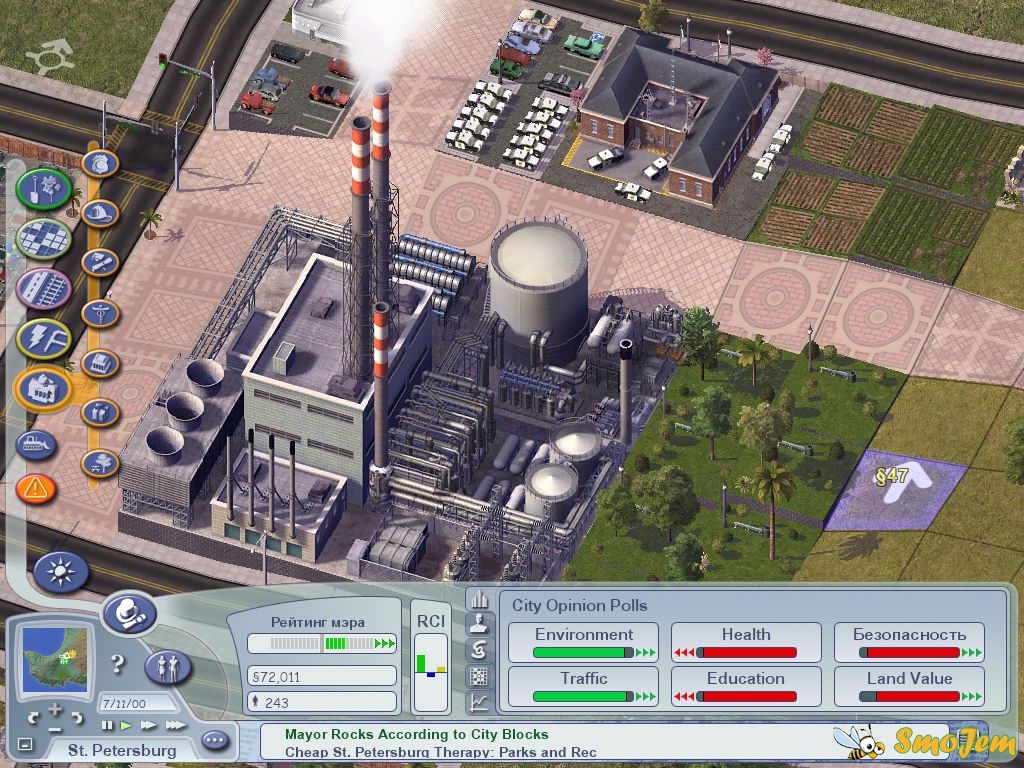Click the City Opinion Polls heading
Screen dimensions: 1024x768
click(579, 605)
